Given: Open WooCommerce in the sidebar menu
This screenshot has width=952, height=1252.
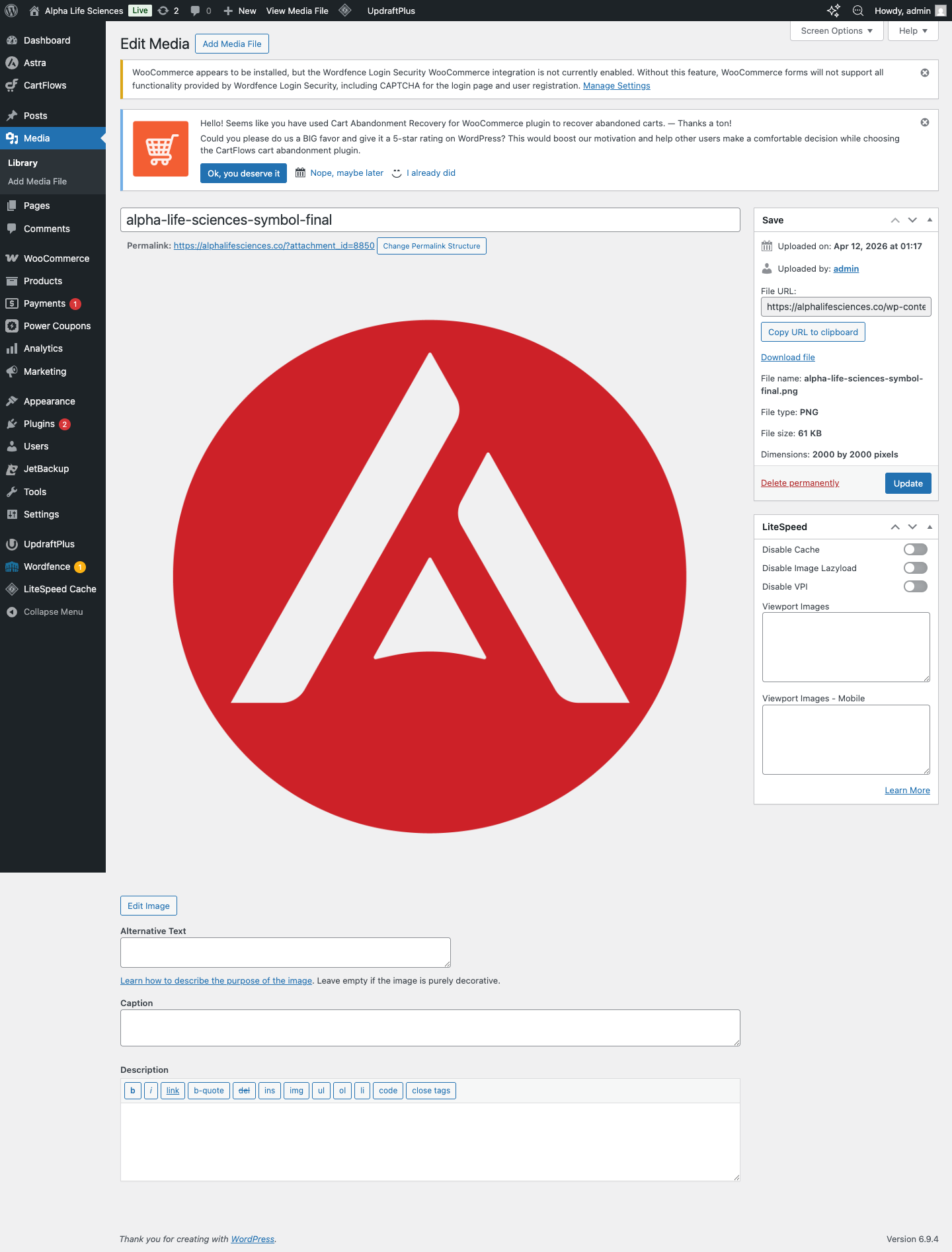Looking at the screenshot, I should 56,258.
